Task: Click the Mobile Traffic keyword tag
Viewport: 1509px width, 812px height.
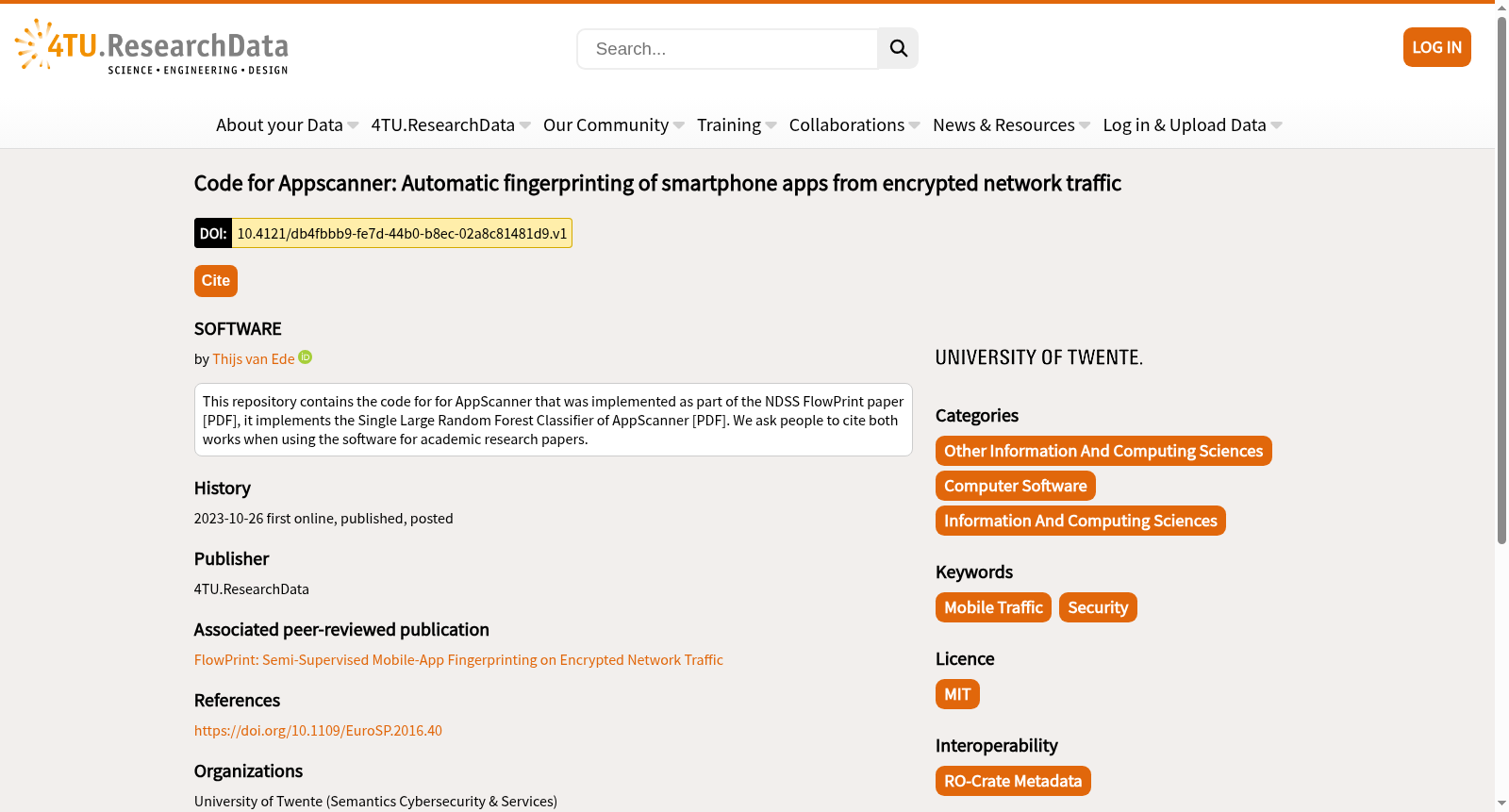Action: 993,607
